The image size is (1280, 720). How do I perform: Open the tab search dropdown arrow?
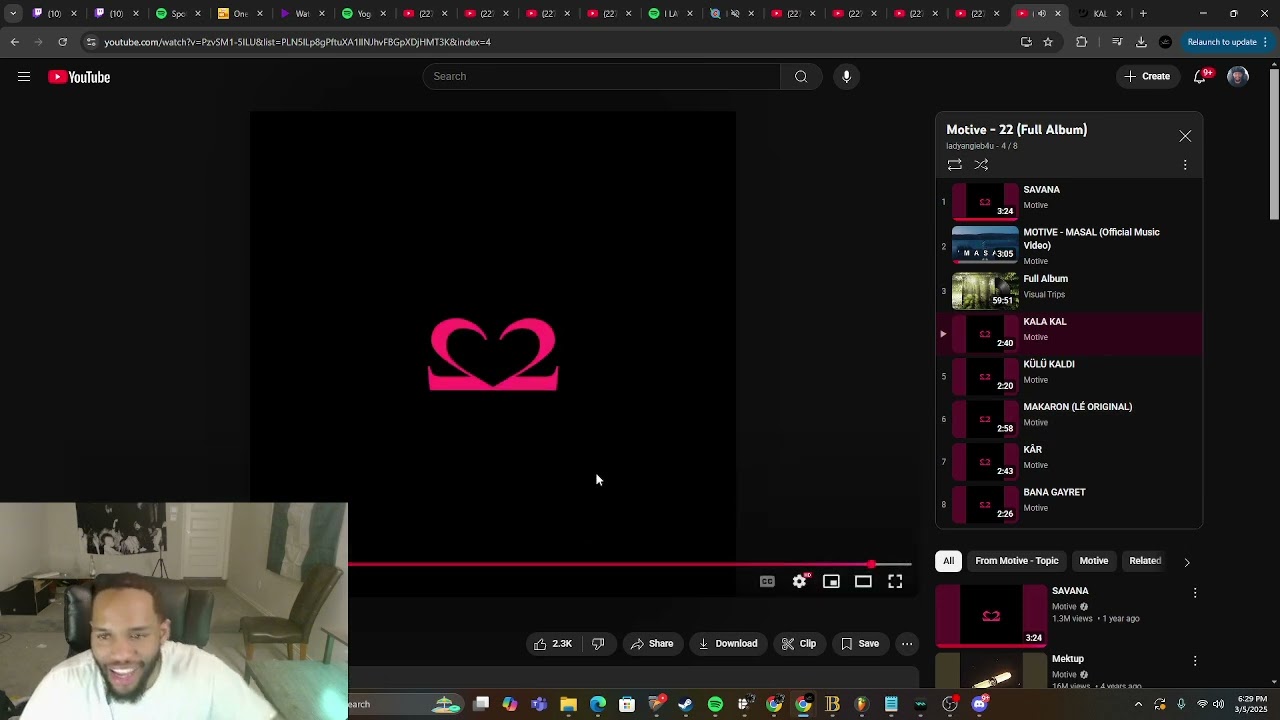13,14
